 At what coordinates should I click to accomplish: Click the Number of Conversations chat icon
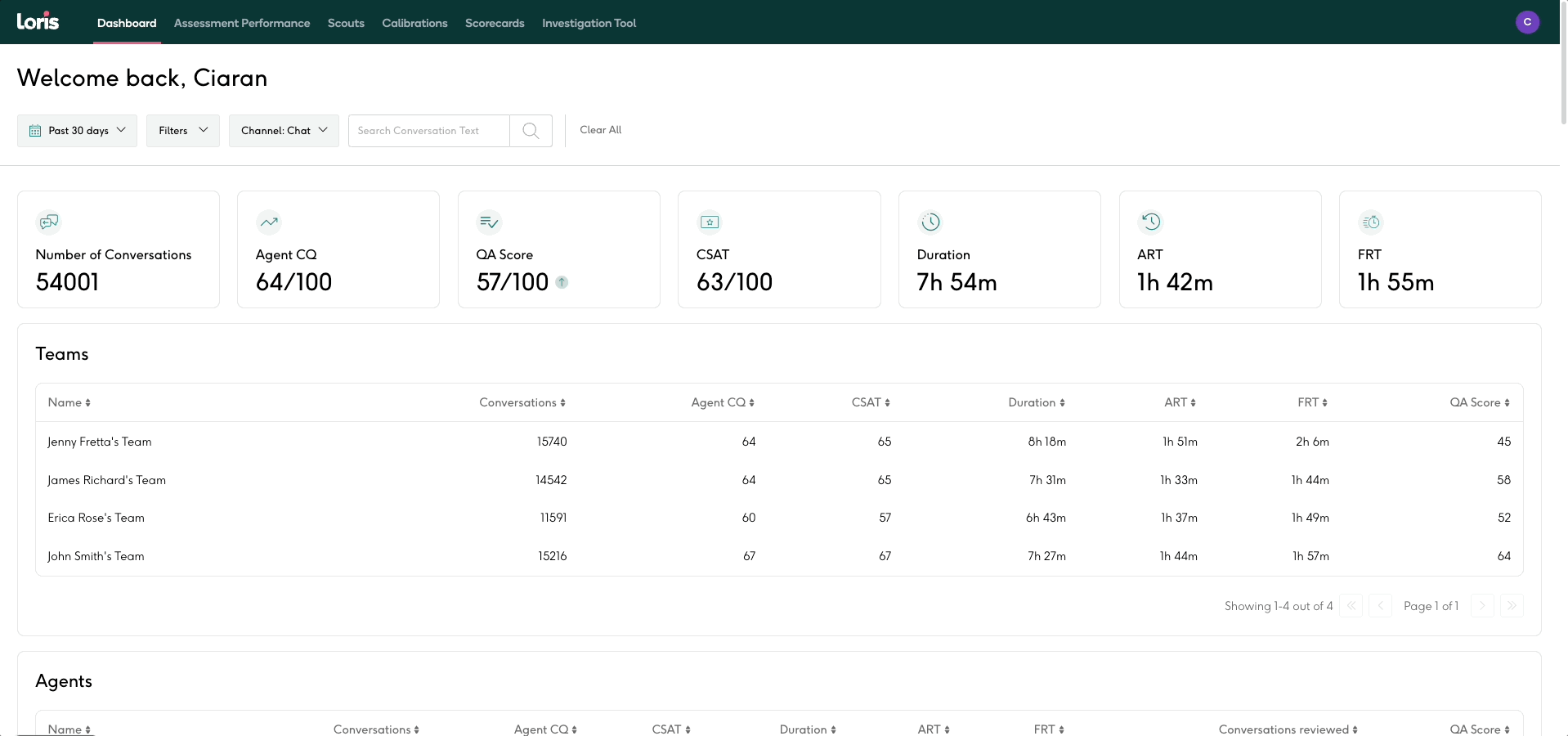point(49,222)
